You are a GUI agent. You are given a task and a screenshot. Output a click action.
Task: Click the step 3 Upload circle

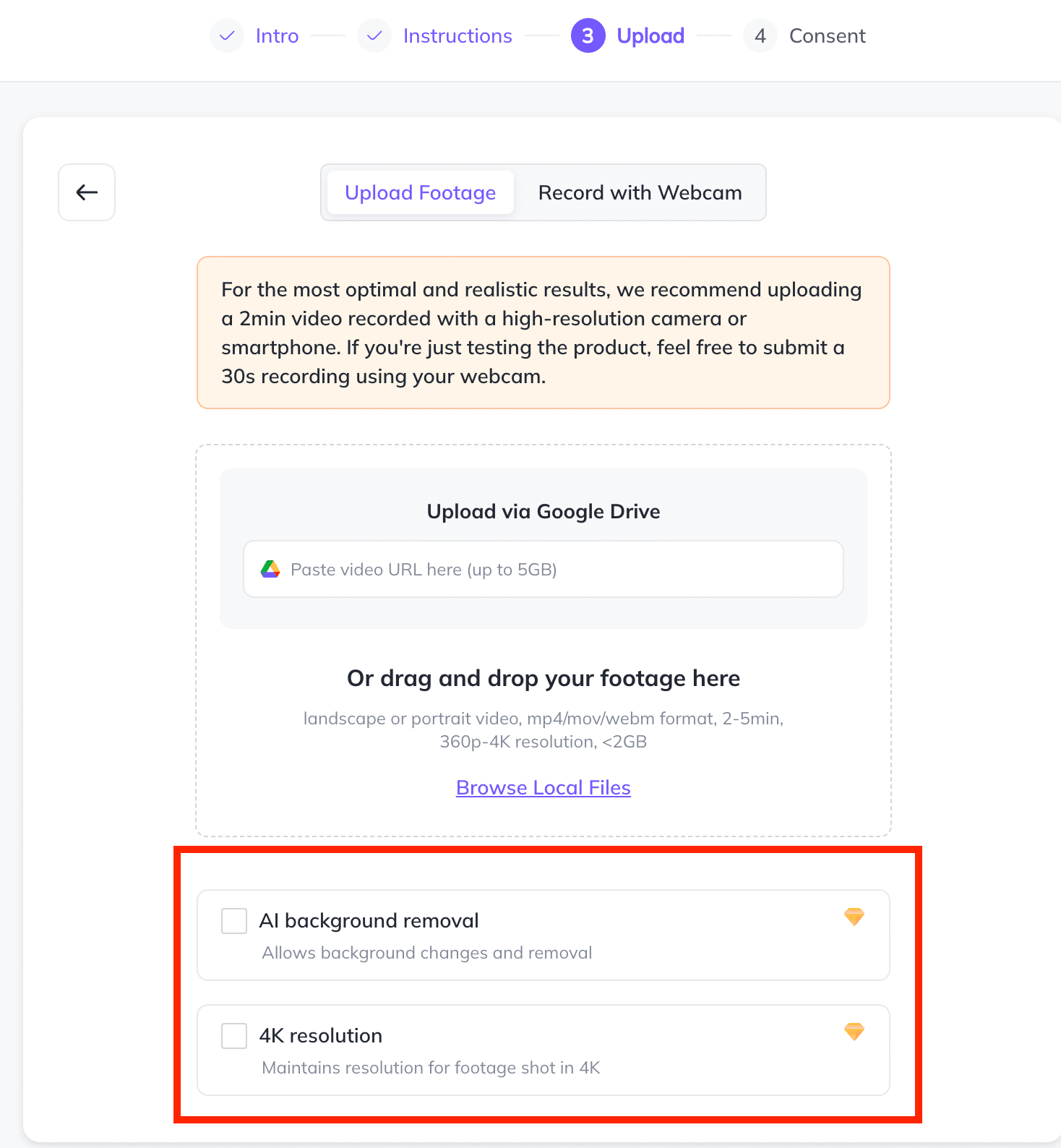[x=588, y=36]
